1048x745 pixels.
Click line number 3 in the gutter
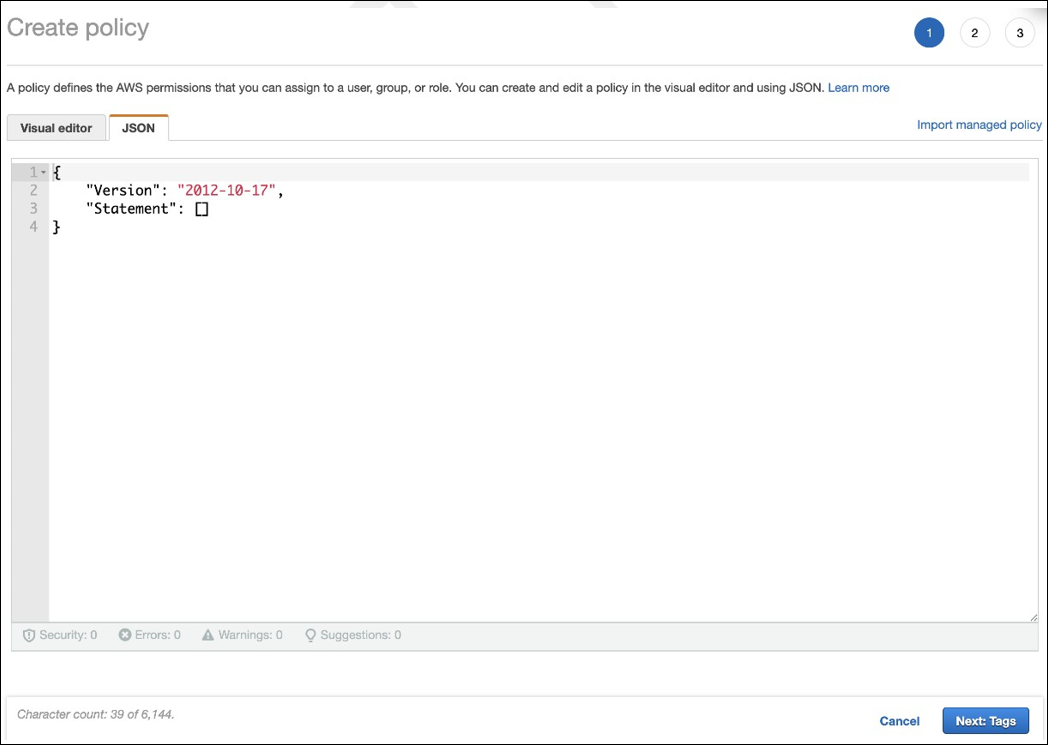click(33, 209)
